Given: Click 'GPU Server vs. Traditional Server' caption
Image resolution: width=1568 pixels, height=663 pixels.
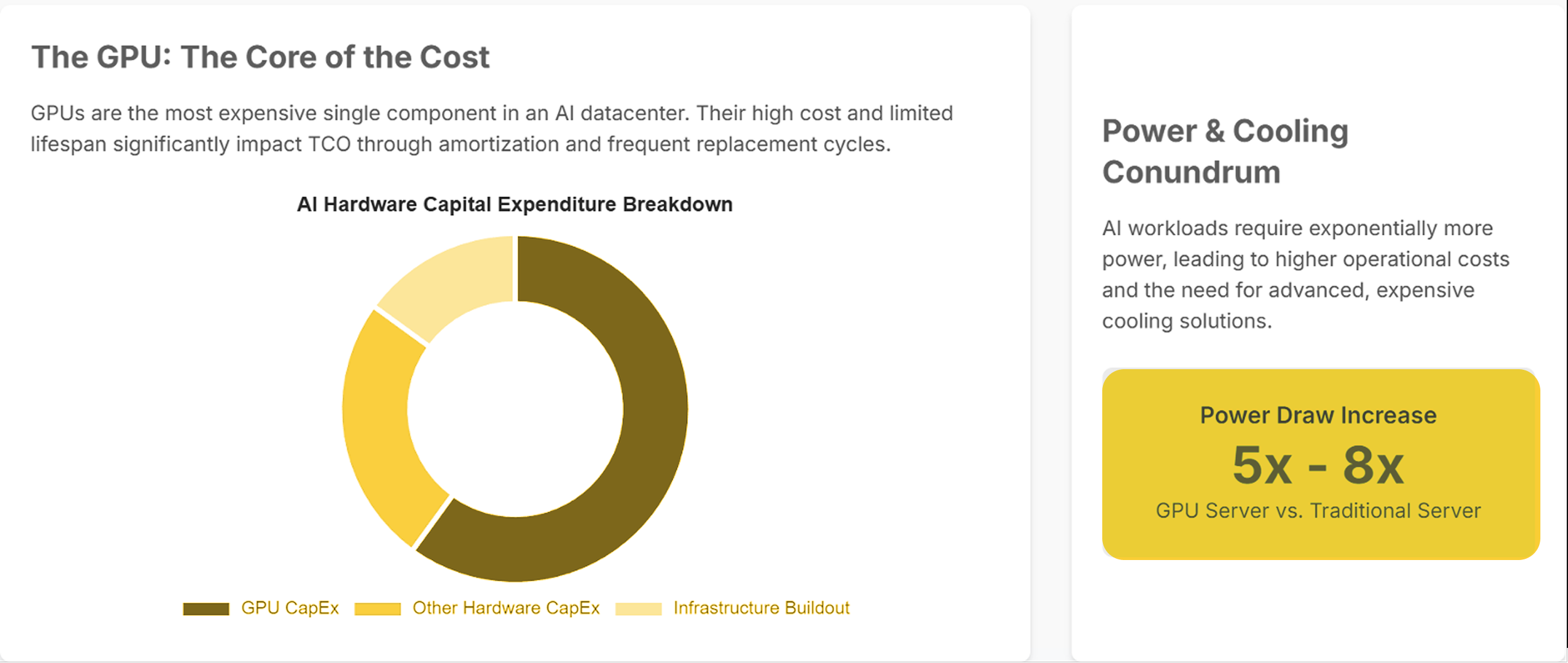Looking at the screenshot, I should (x=1318, y=510).
